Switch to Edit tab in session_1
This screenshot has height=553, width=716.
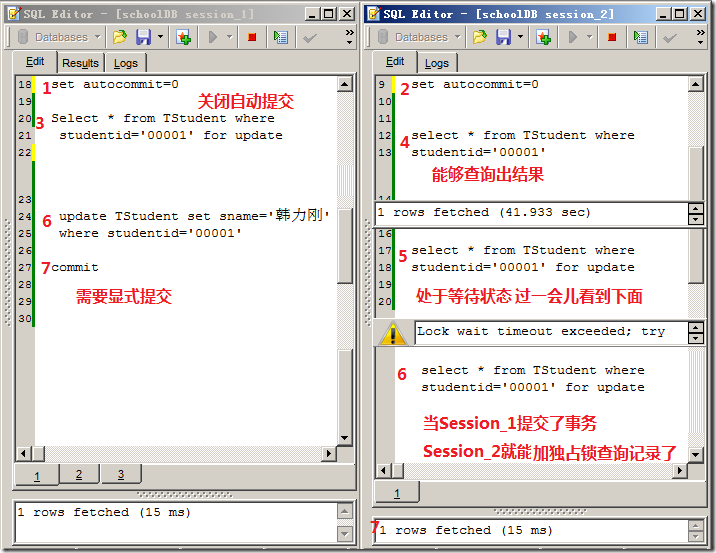click(x=35, y=62)
